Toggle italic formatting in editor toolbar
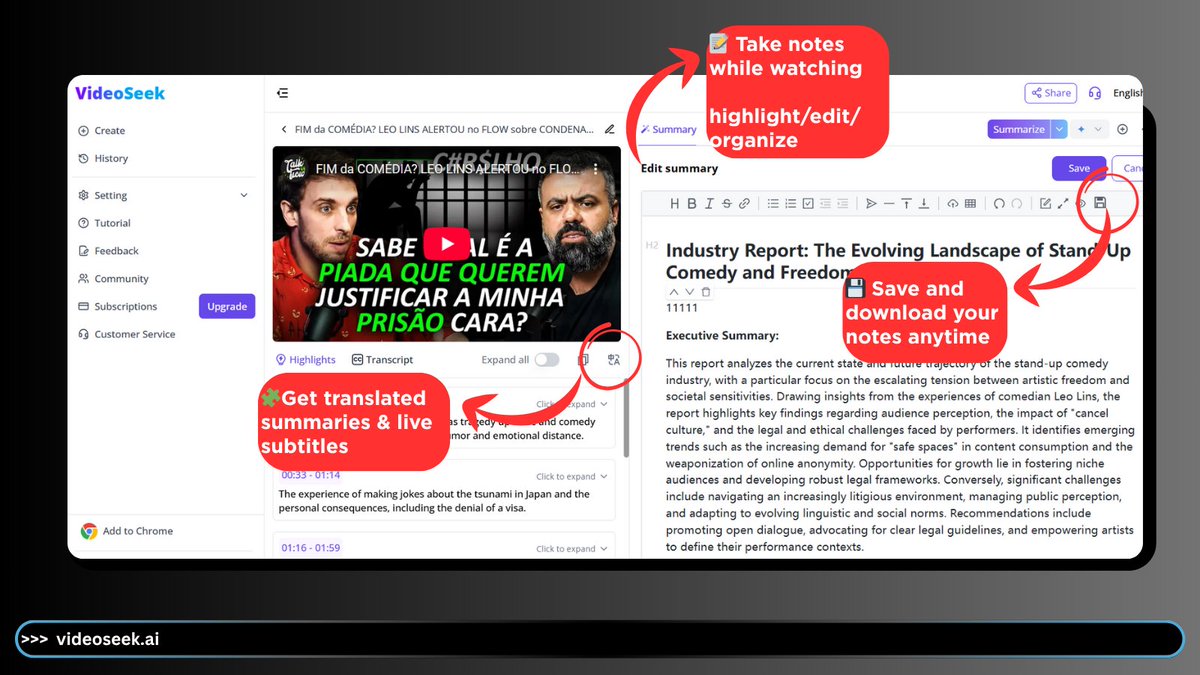This screenshot has height=675, width=1200. [709, 204]
